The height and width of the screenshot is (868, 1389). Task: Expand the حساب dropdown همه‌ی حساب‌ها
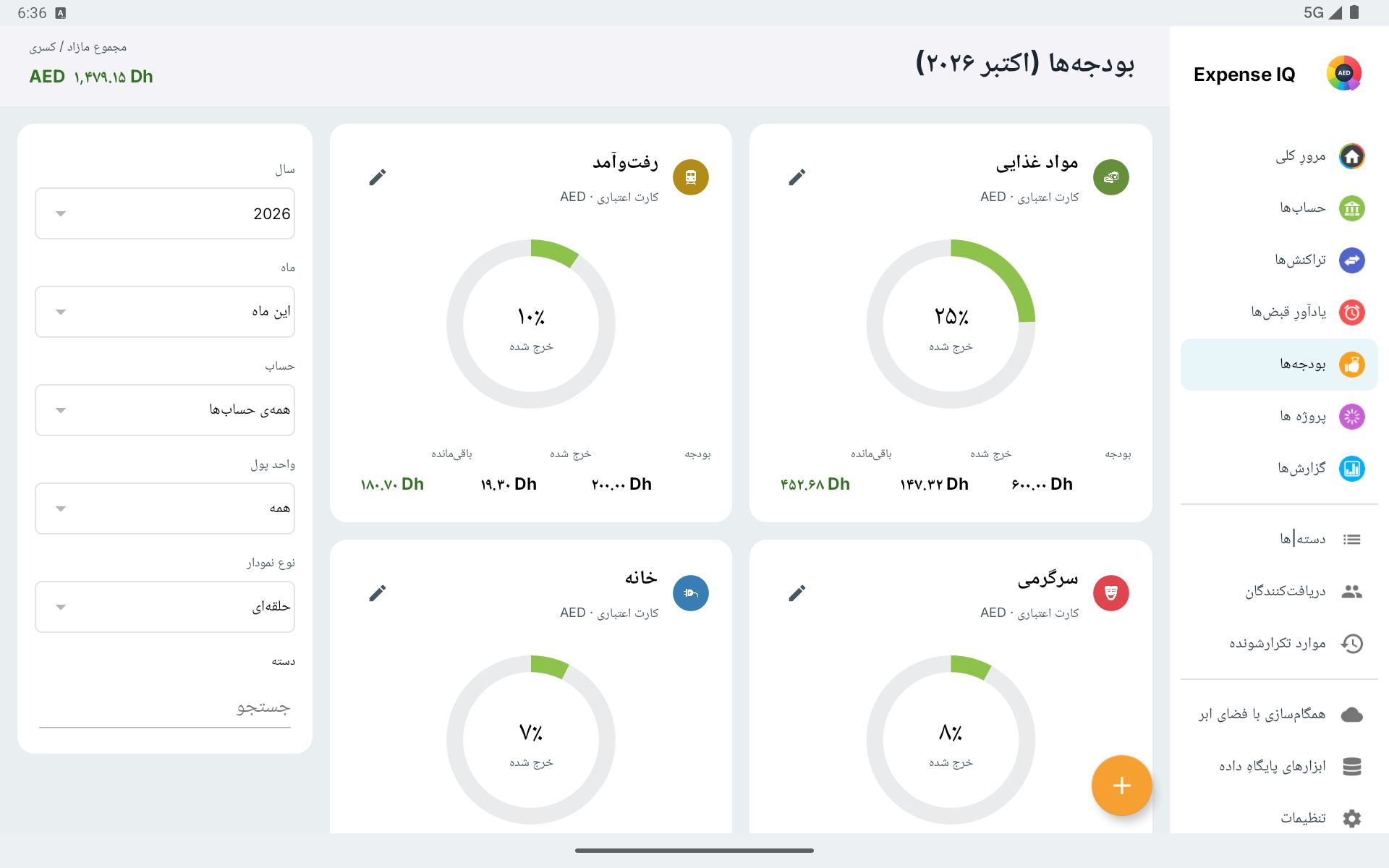point(165,410)
